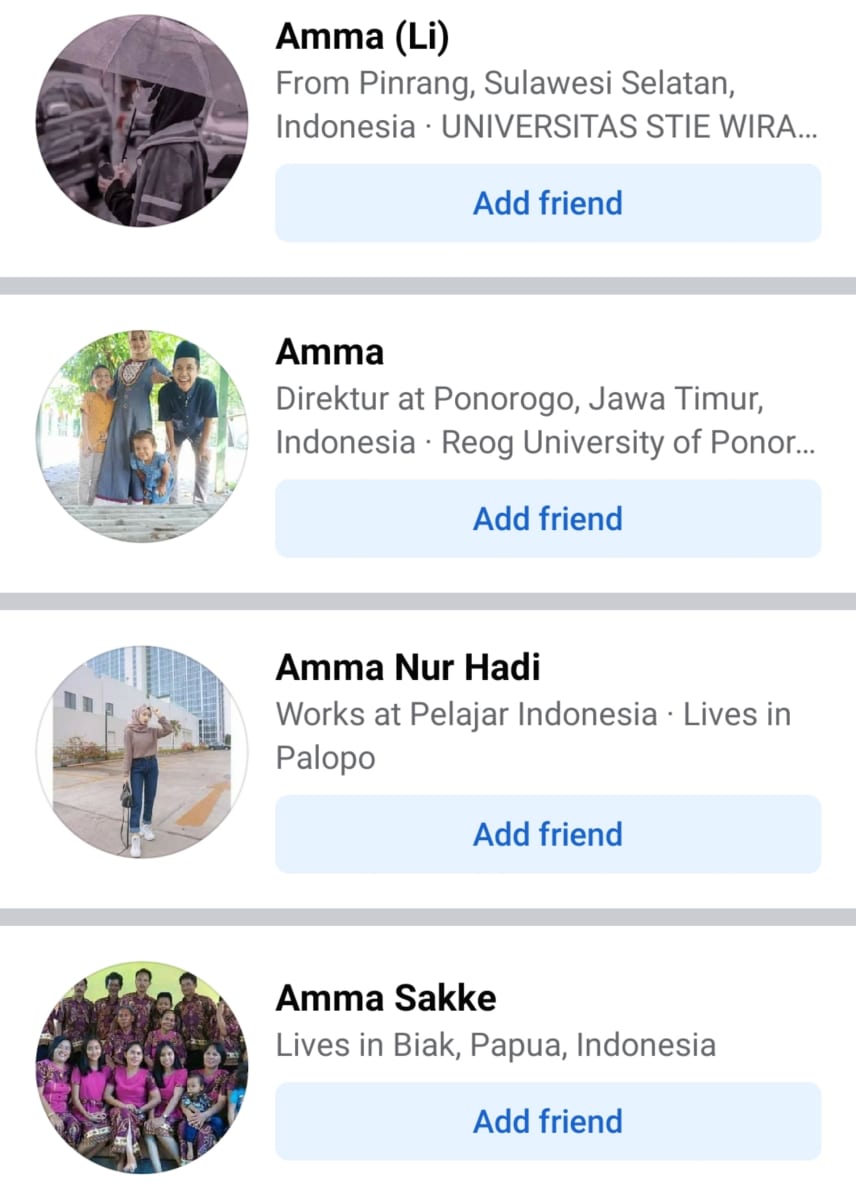Open Amma Sakke's group photo avatar
Screen dimensions: 856x1200
click(x=142, y=1067)
